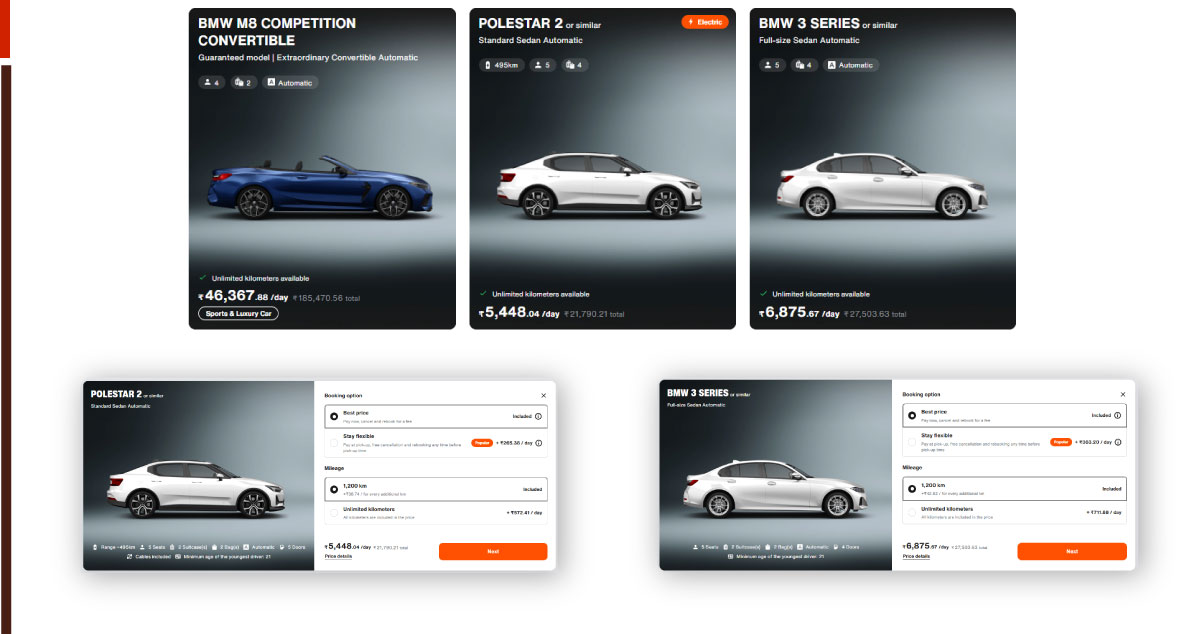The height and width of the screenshot is (634, 1202).
Task: Click the range 495km battery chip on Polestar card
Action: click(x=500, y=65)
